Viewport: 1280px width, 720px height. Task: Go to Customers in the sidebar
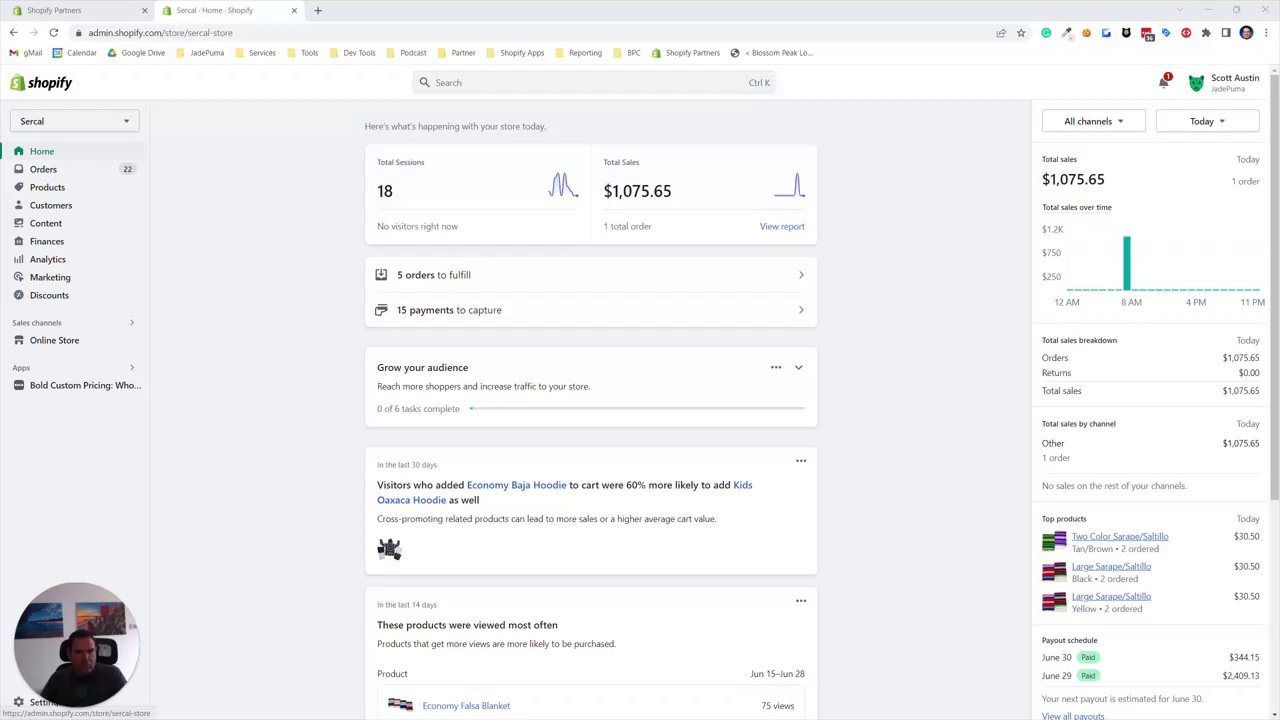point(51,205)
